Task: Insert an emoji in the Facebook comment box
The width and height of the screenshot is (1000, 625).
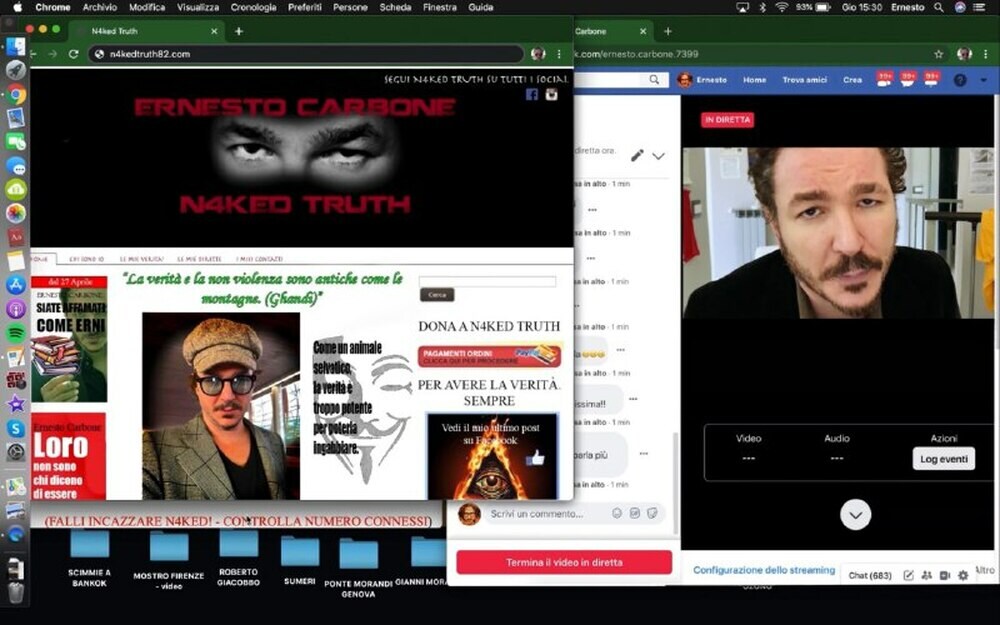Action: [617, 513]
